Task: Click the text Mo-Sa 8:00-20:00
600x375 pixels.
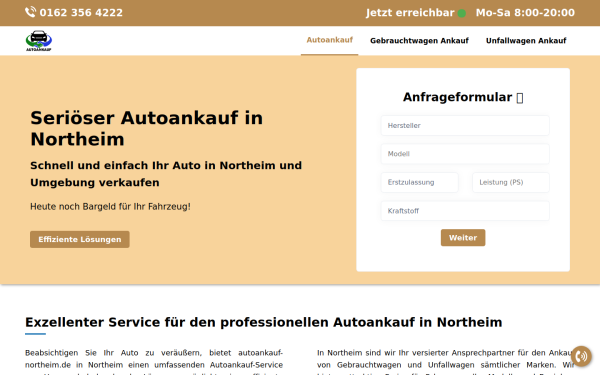Action: tap(525, 13)
